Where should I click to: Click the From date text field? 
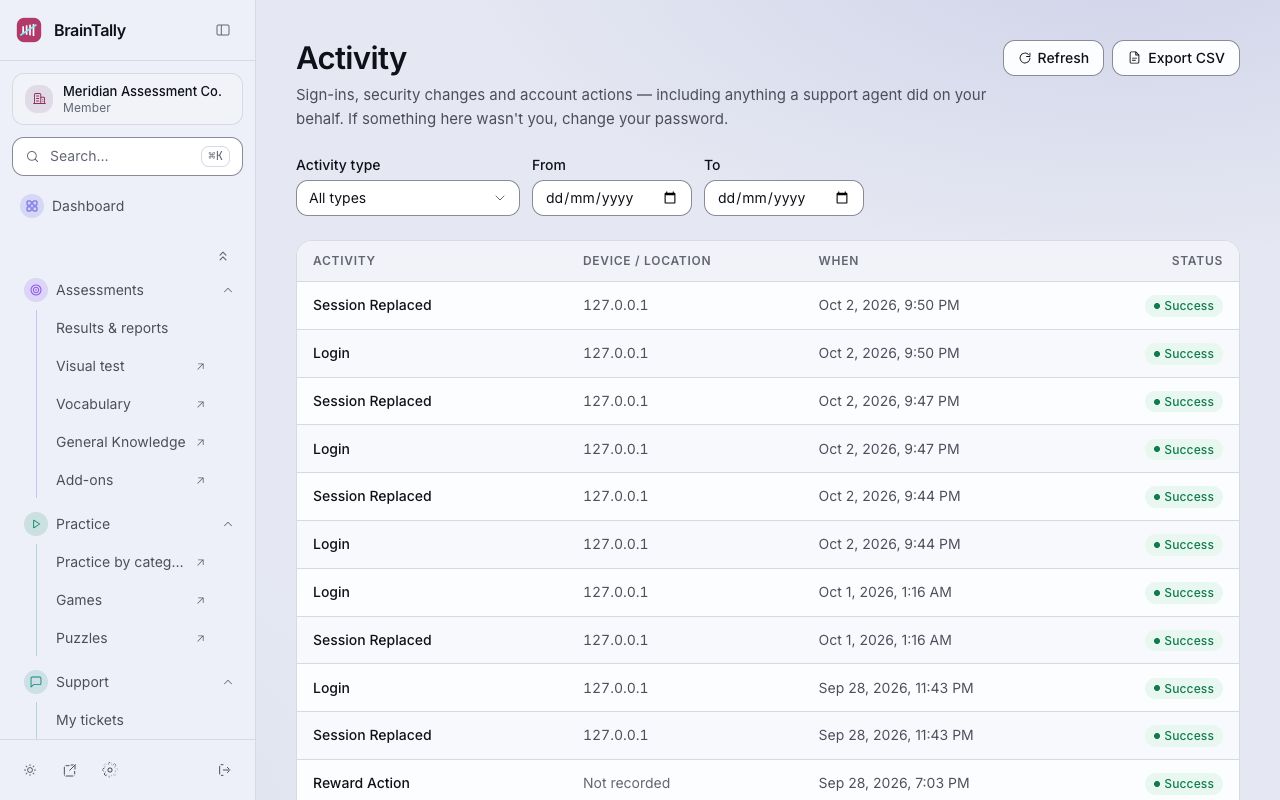pos(612,198)
